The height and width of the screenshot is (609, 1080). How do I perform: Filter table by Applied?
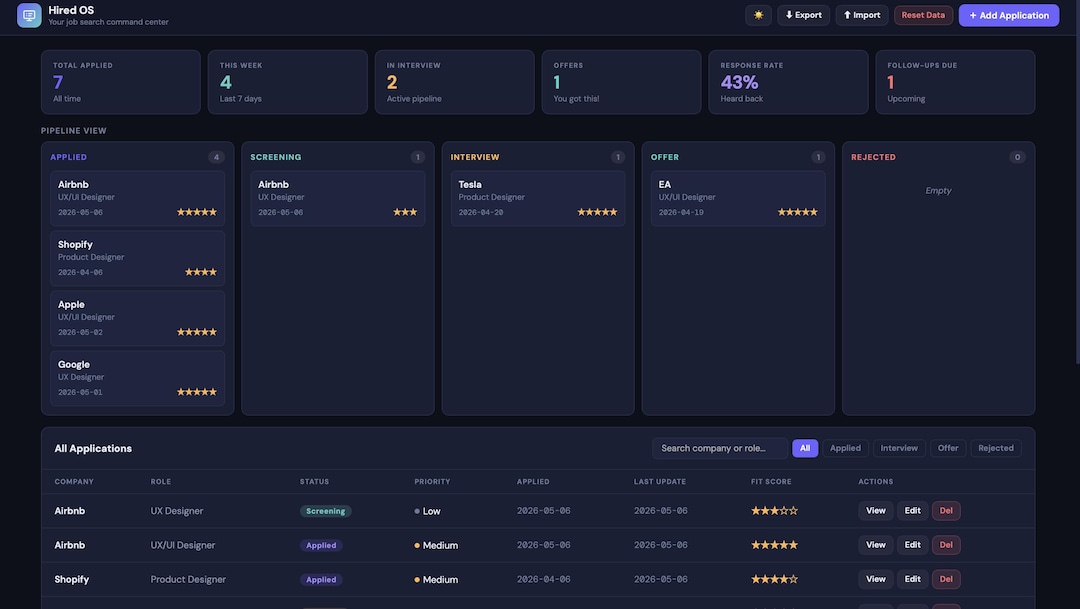point(845,448)
